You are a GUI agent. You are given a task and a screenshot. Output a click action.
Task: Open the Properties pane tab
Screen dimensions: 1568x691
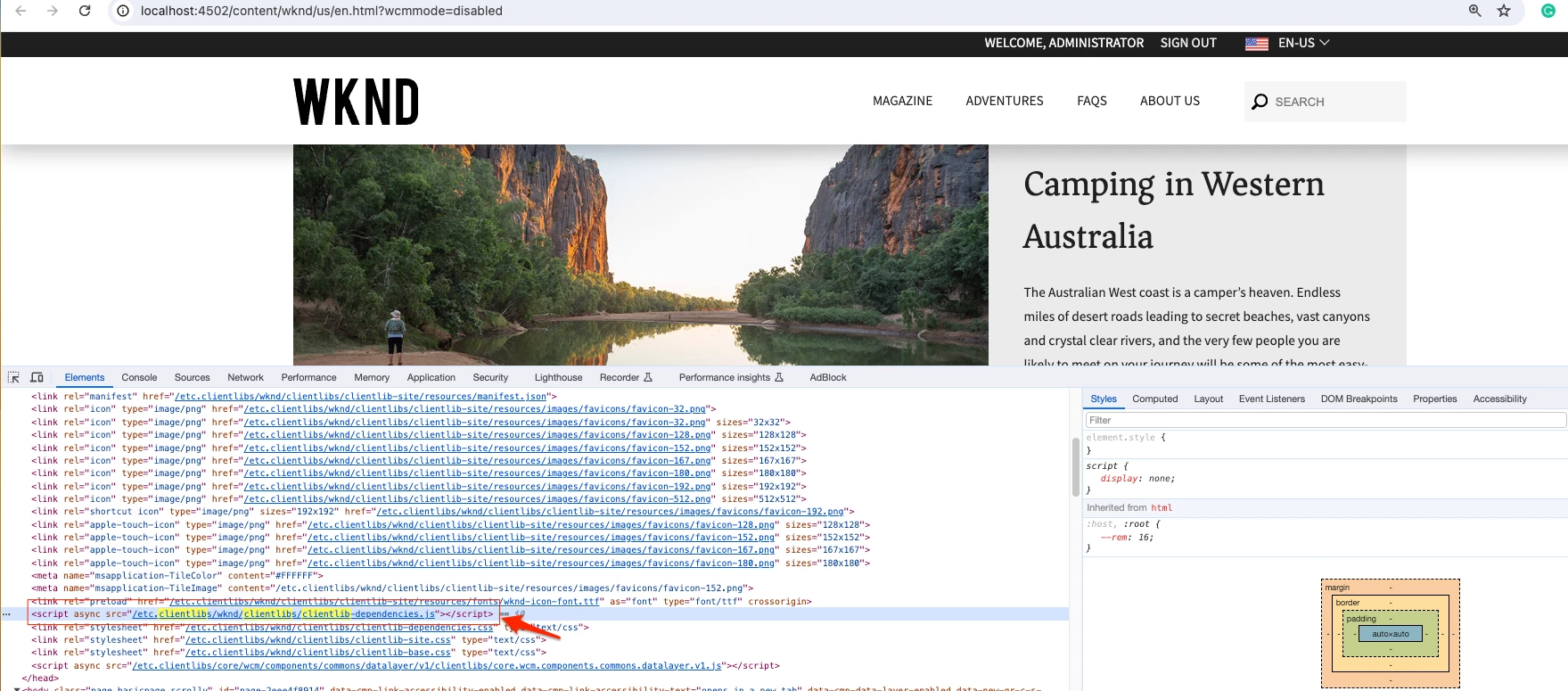(1435, 399)
